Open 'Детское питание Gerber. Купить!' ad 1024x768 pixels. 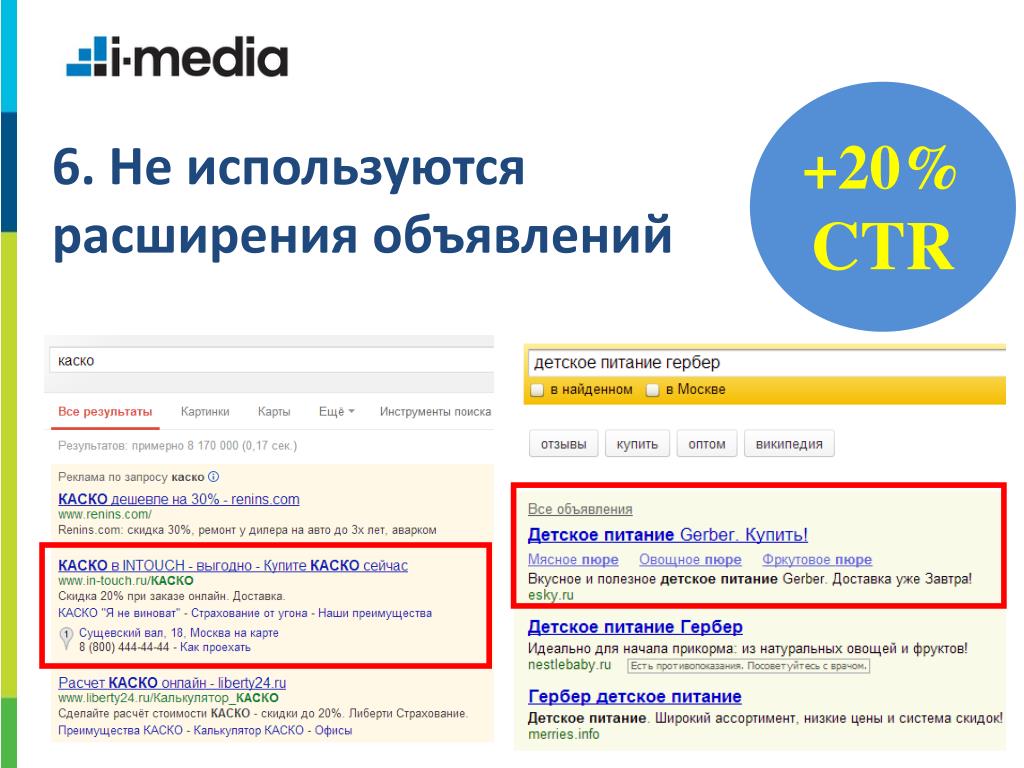(x=667, y=535)
